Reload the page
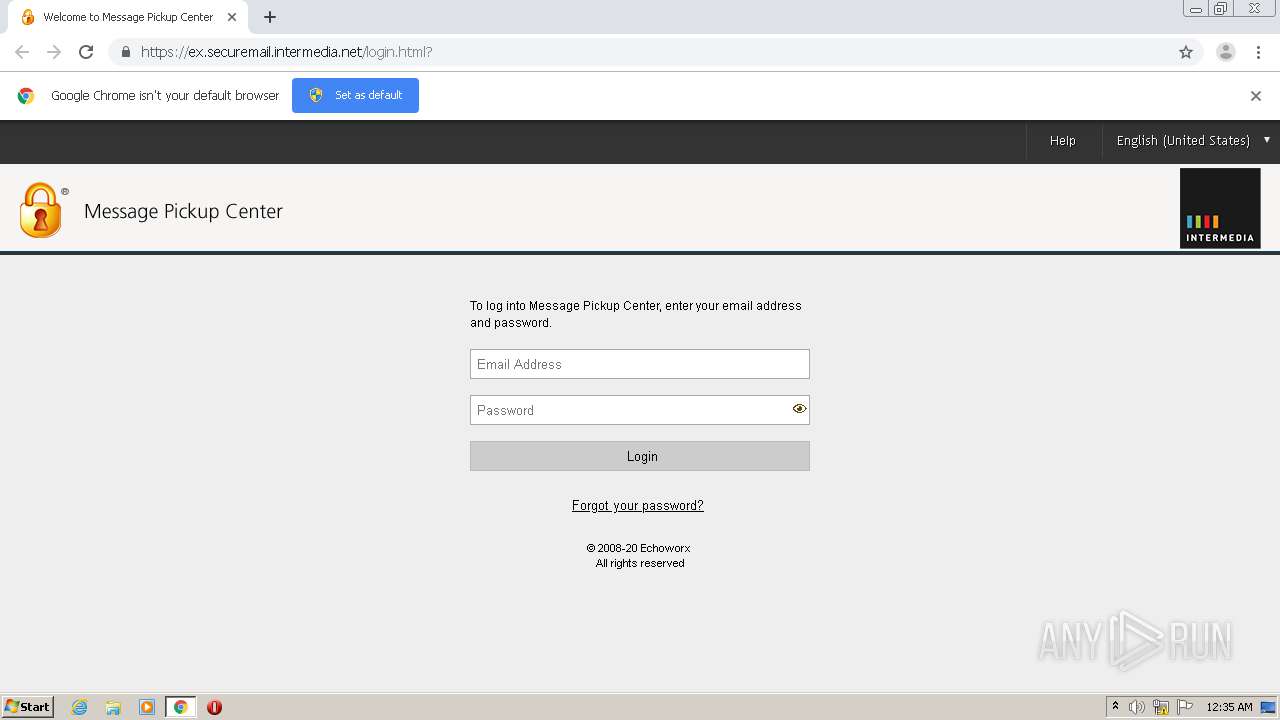The height and width of the screenshot is (720, 1280). point(86,52)
